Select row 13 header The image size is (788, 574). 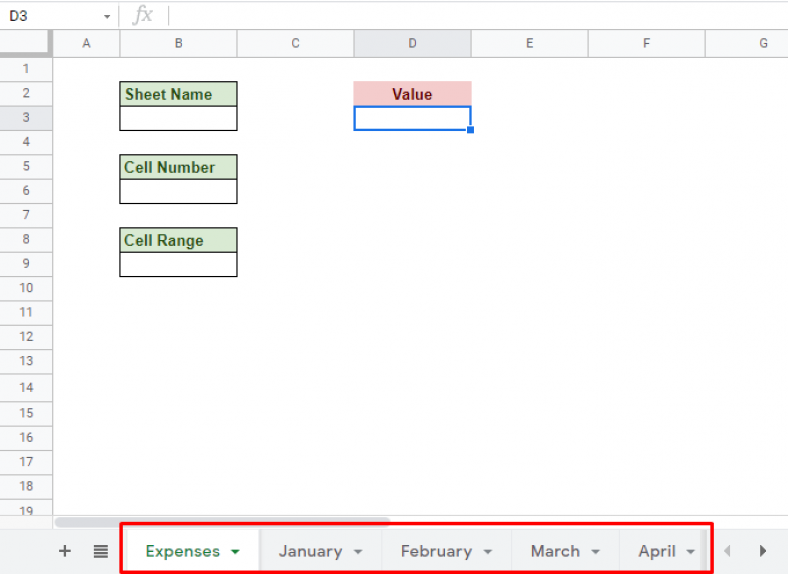26,361
